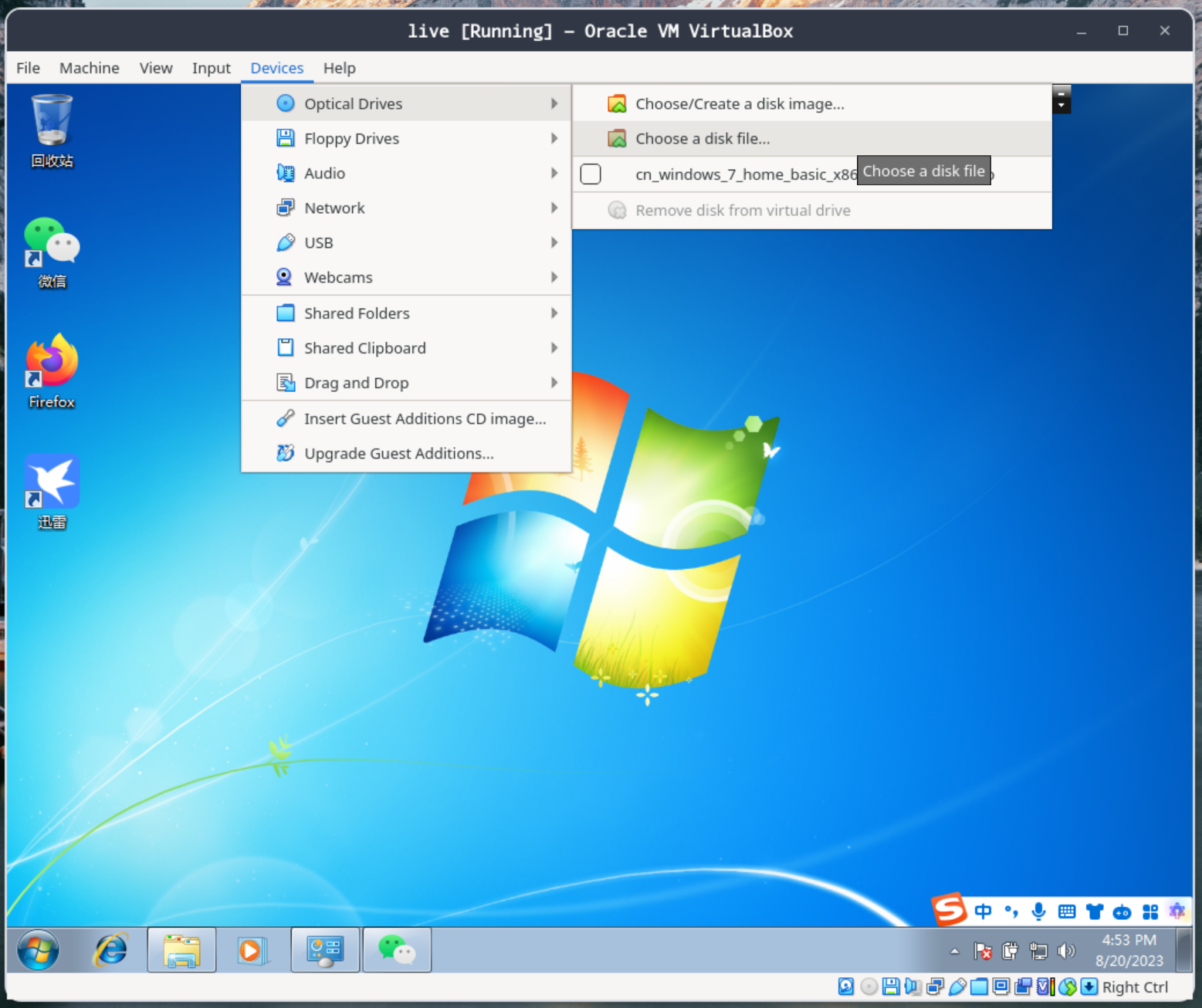Switch to the WeChat taskbar button

pyautogui.click(x=397, y=950)
